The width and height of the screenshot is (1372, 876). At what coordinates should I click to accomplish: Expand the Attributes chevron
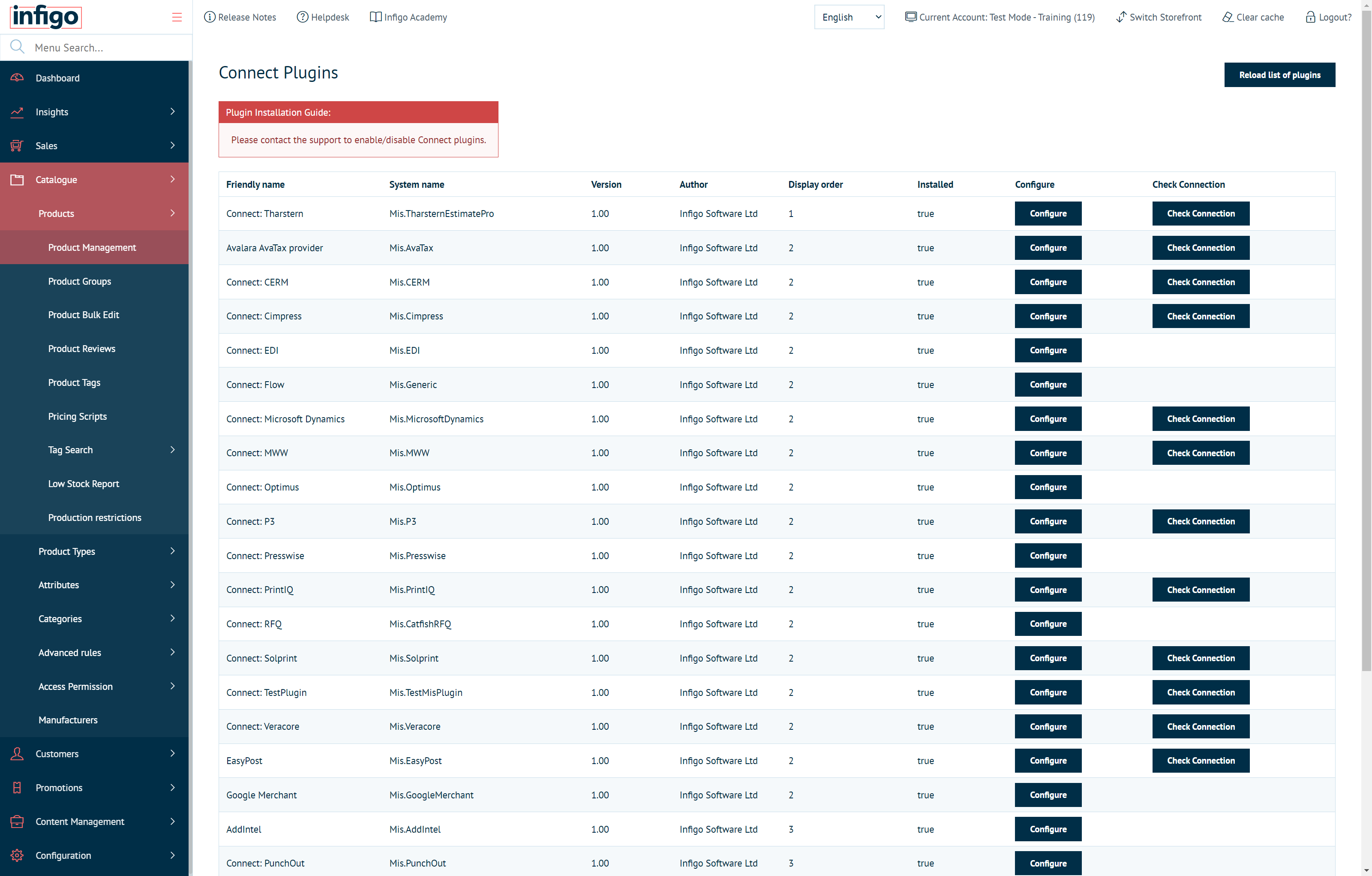coord(173,585)
